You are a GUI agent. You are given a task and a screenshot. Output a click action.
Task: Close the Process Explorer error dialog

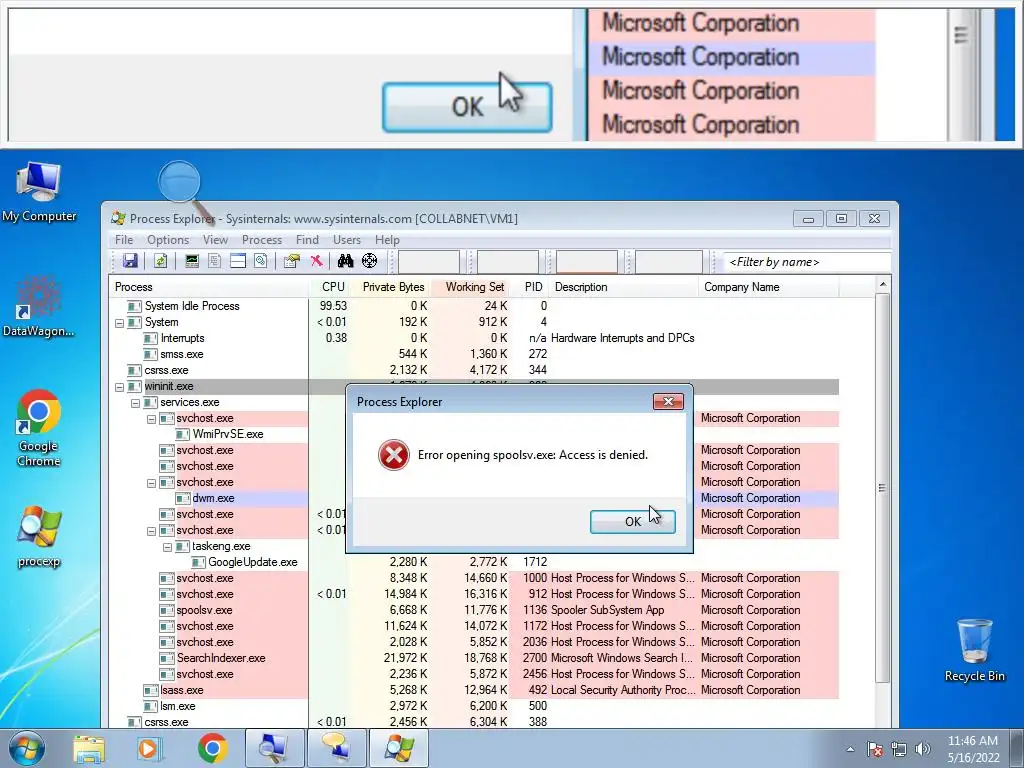point(668,402)
